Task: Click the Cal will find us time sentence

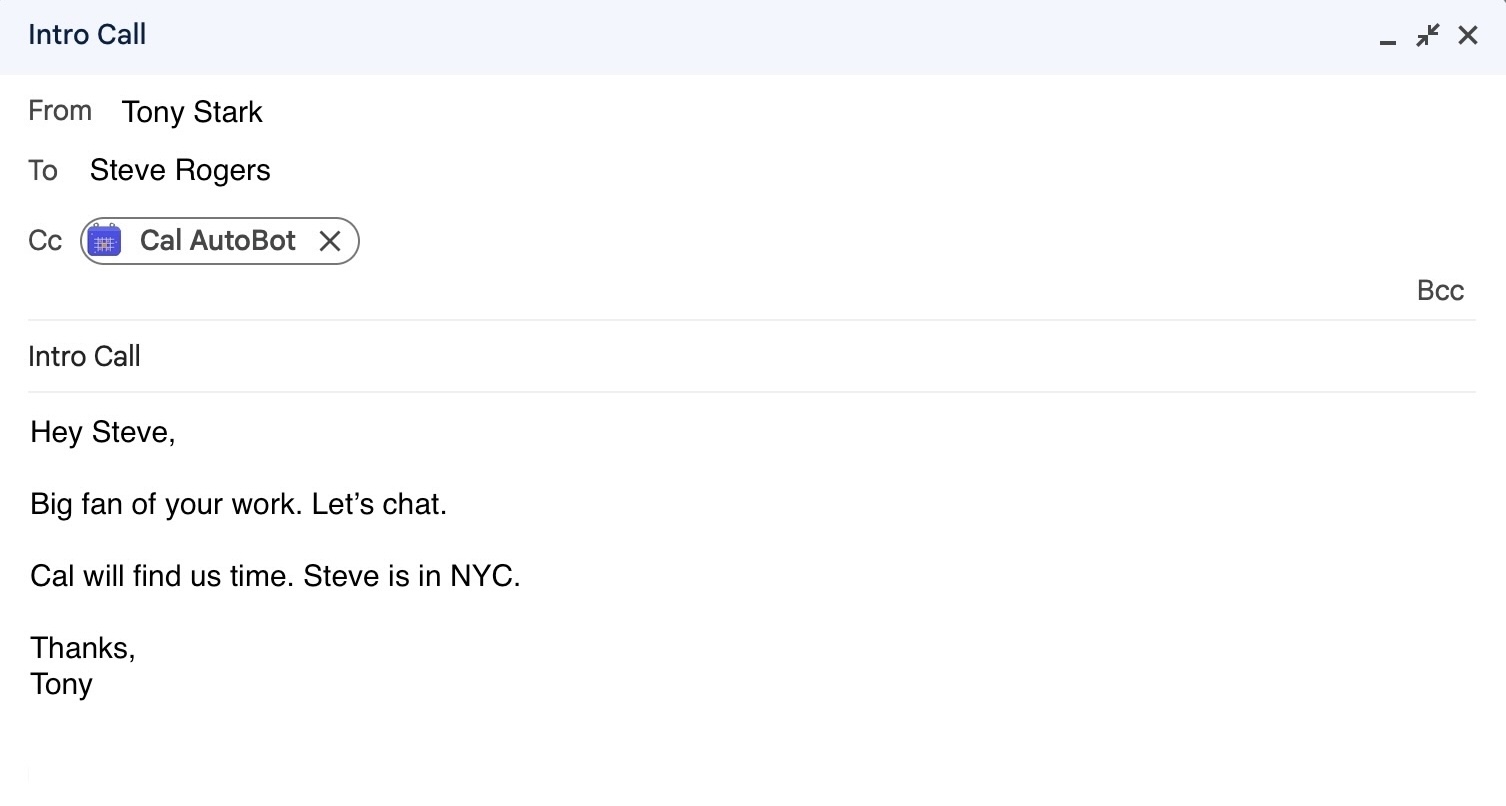Action: 274,576
